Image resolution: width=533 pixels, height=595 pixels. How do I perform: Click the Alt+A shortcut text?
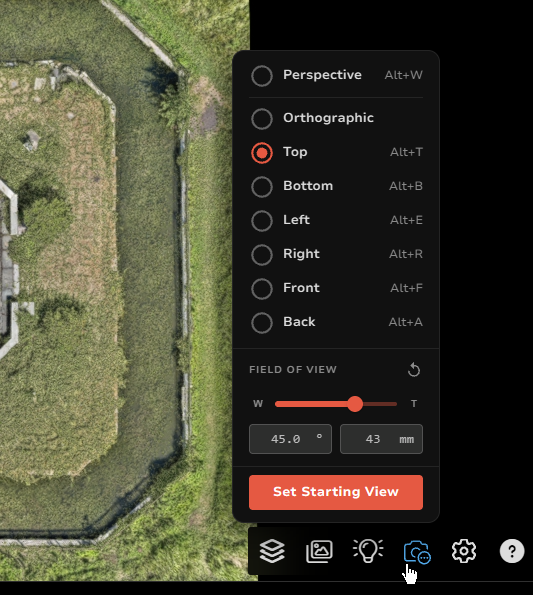(x=406, y=322)
